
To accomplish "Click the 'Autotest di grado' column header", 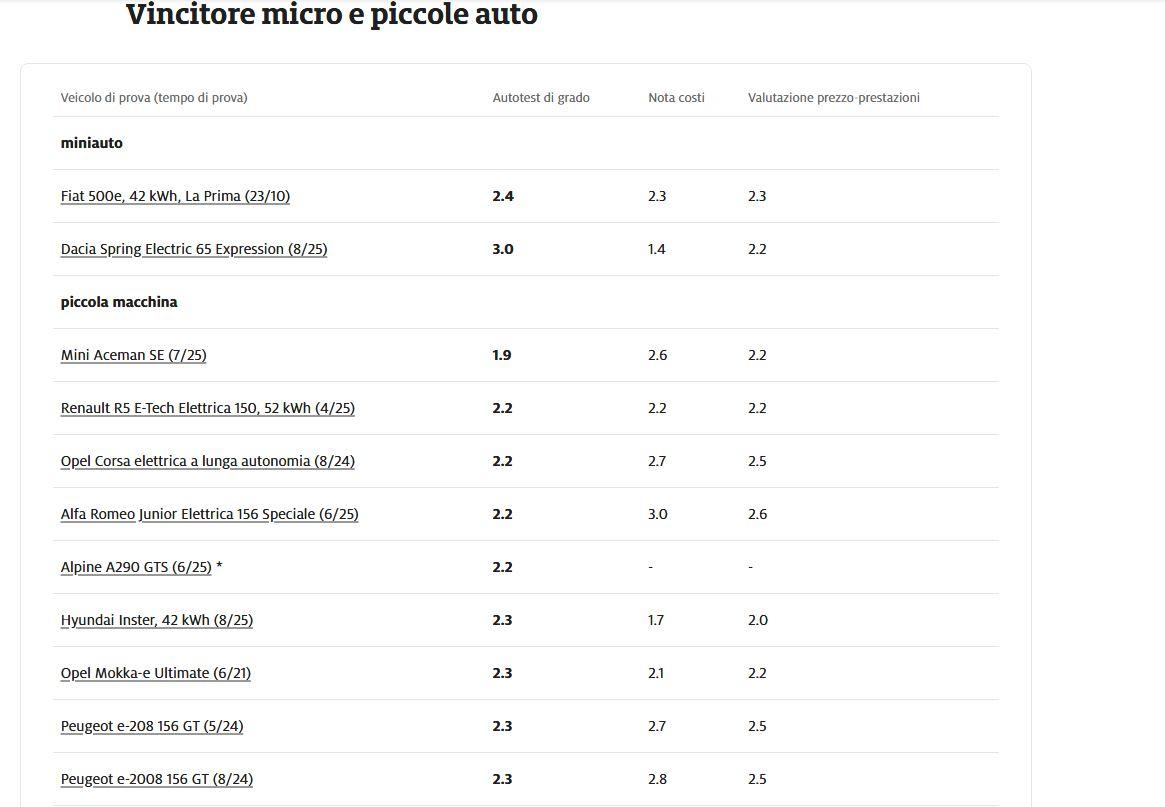I will pyautogui.click(x=541, y=98).
